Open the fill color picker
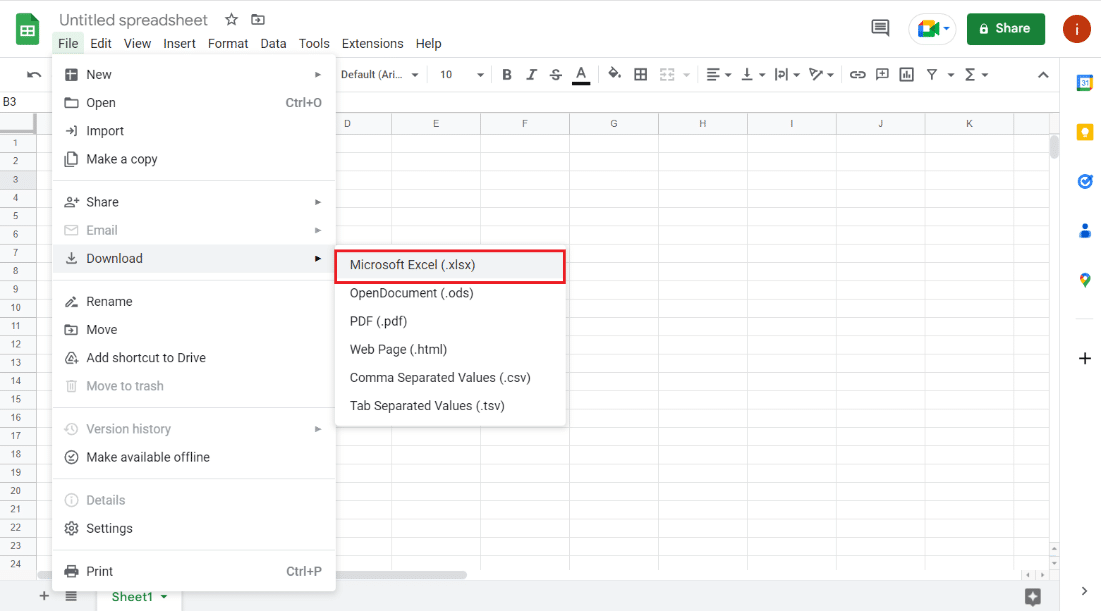This screenshot has height=611, width=1101. pyautogui.click(x=614, y=74)
